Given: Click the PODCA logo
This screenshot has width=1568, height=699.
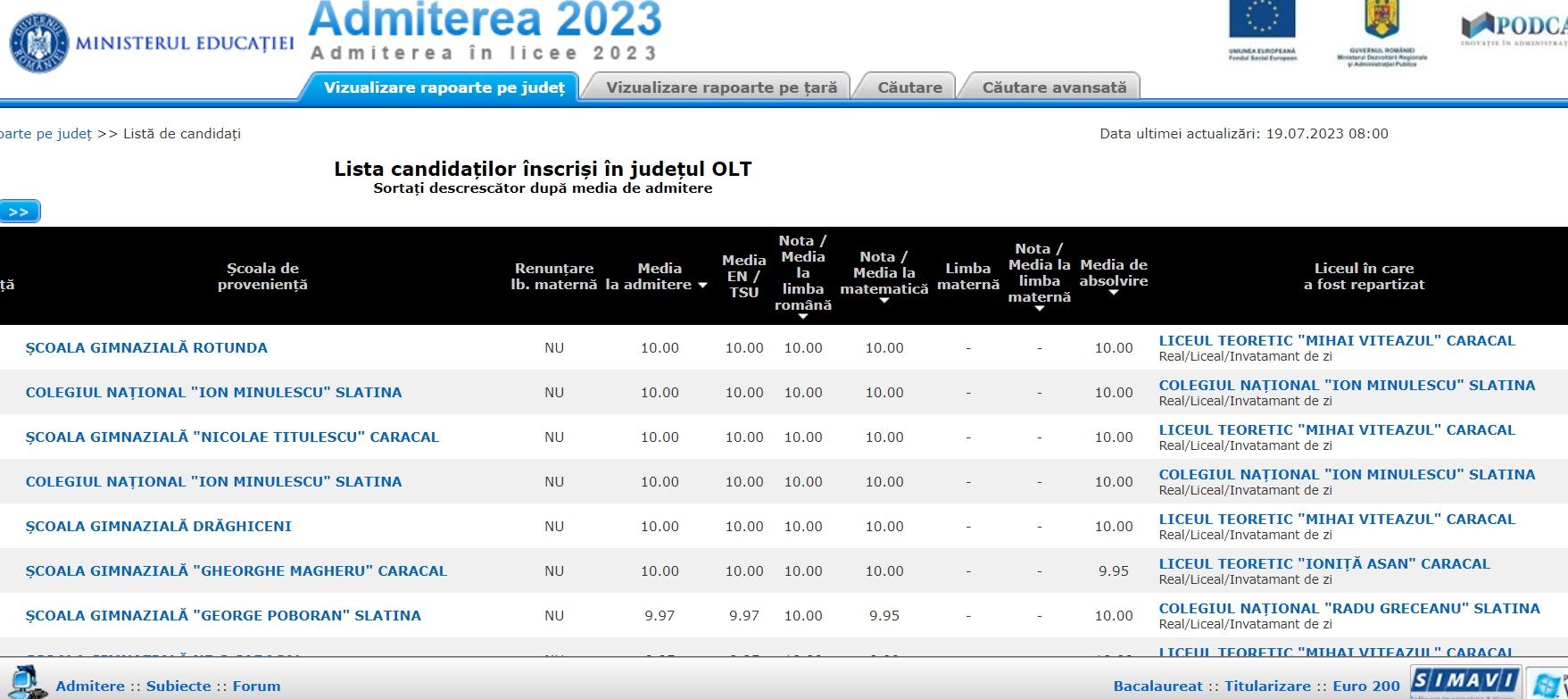Looking at the screenshot, I should click(x=1515, y=29).
